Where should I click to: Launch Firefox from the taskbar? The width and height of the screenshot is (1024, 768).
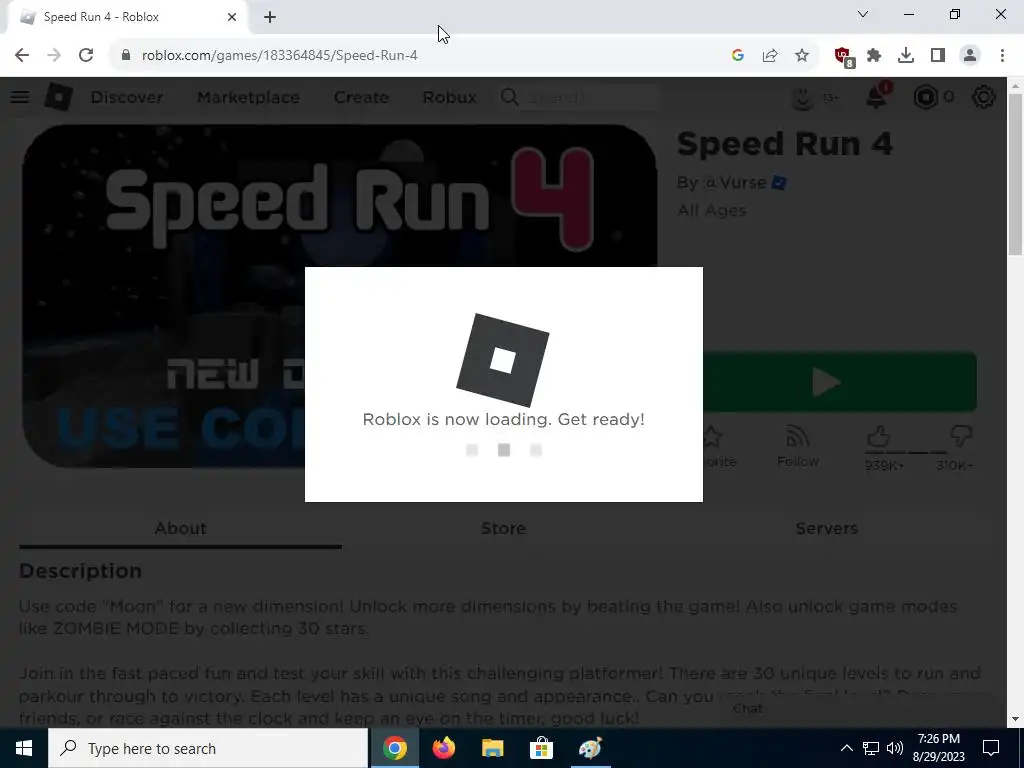click(443, 748)
